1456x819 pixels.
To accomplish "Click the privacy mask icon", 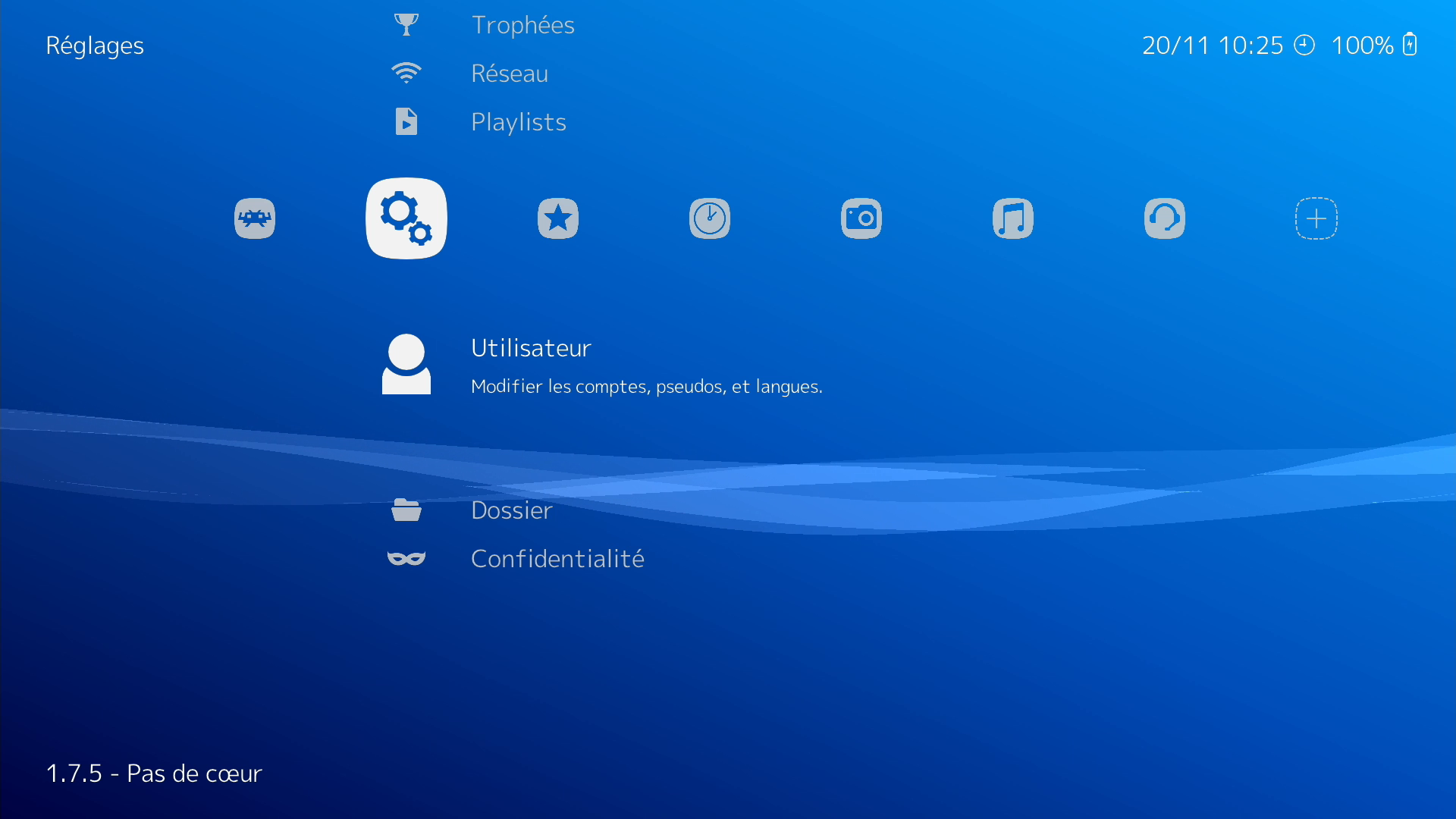I will click(406, 559).
